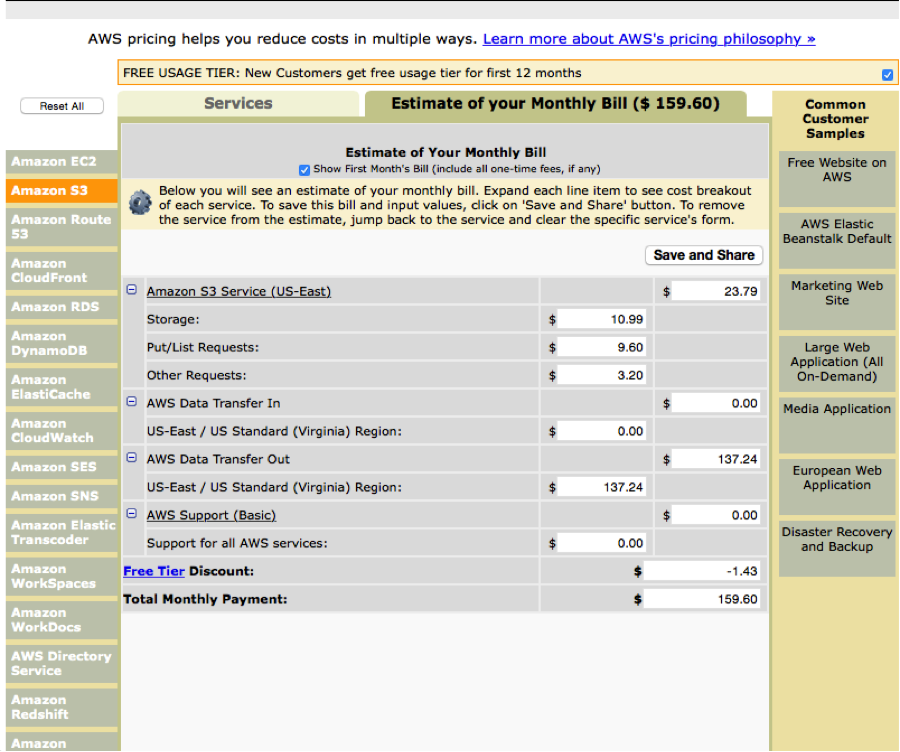
Task: Load the AWS Elastic Beanstalk Default sample
Action: (x=836, y=241)
